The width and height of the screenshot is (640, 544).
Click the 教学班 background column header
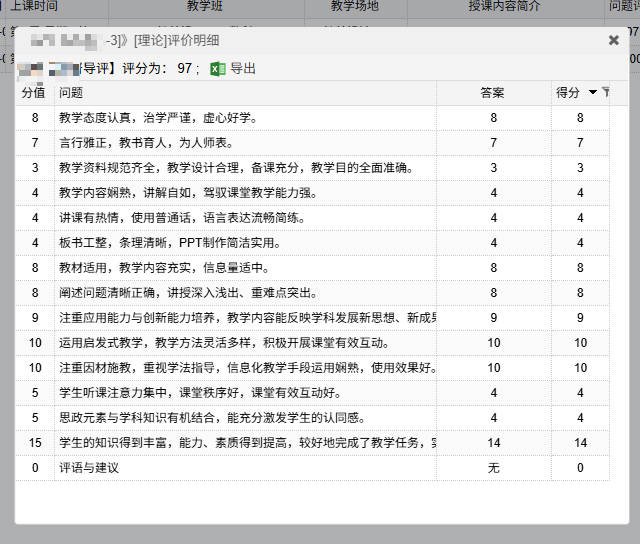coord(204,7)
